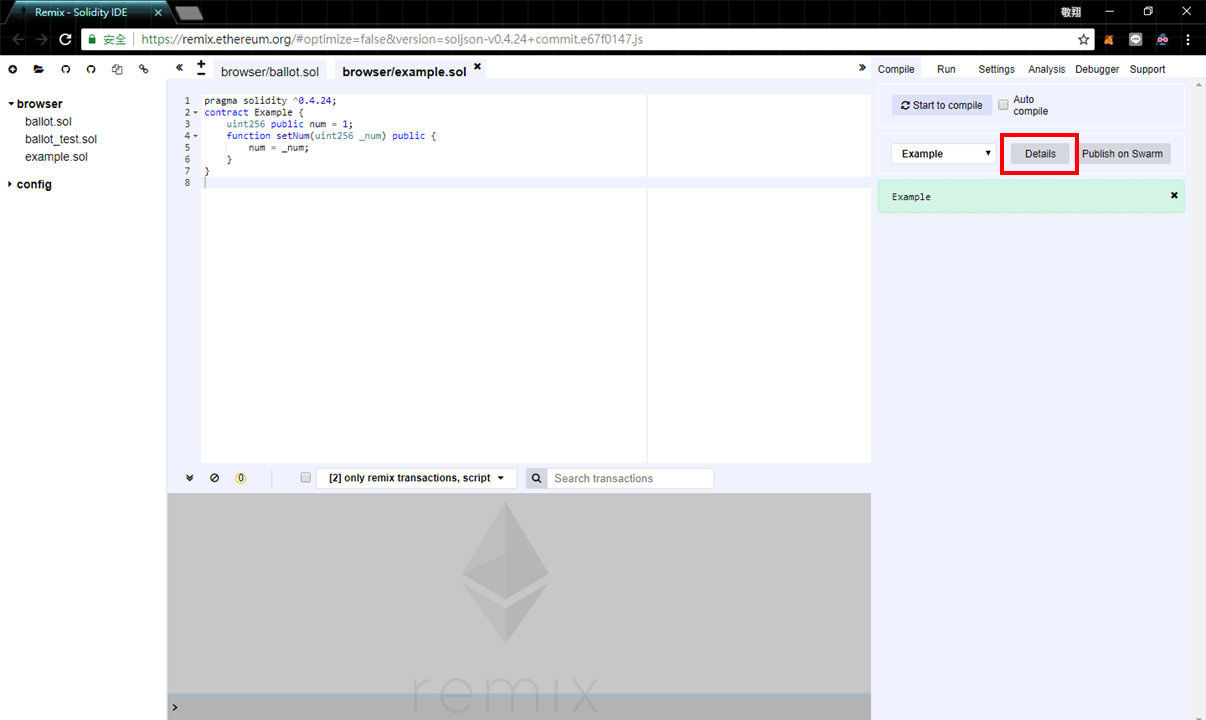Expand the config folder in file explorer

(10, 184)
